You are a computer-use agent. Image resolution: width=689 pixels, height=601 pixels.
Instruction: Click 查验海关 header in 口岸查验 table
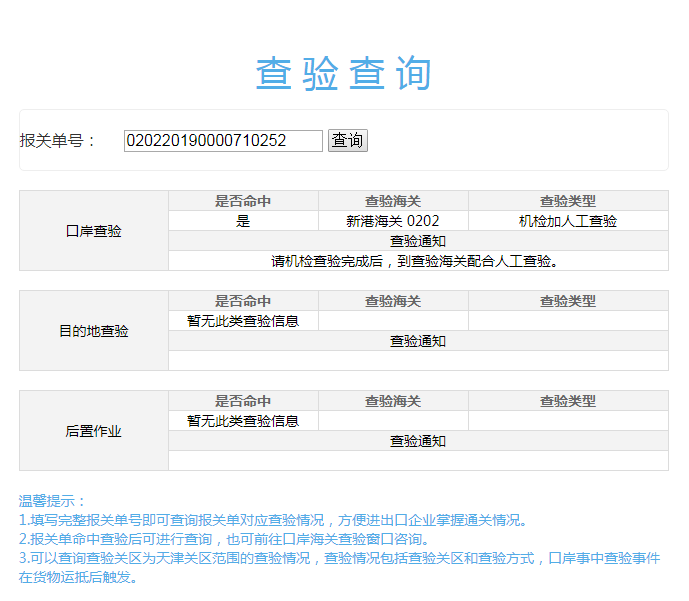[393, 201]
